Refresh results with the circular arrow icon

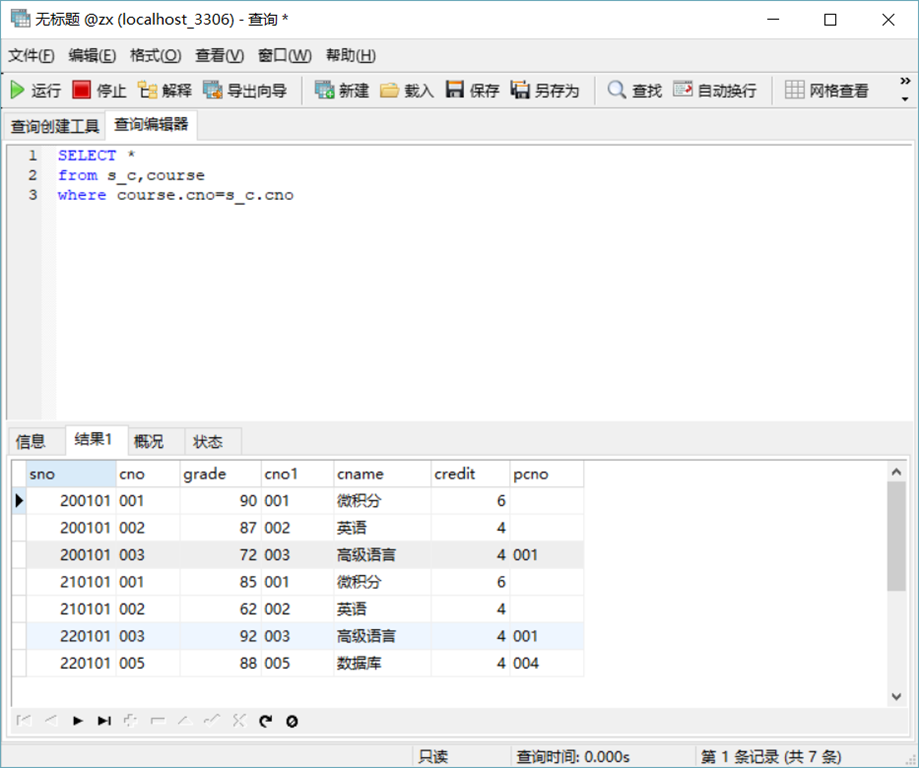pos(266,721)
